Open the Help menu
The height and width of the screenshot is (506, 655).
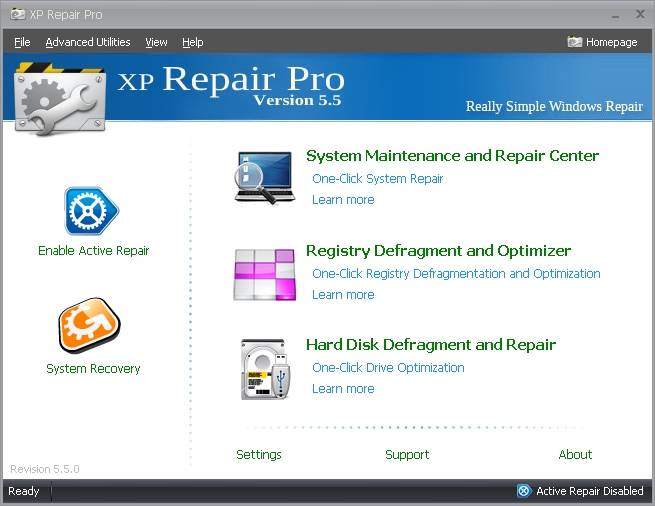click(x=193, y=42)
